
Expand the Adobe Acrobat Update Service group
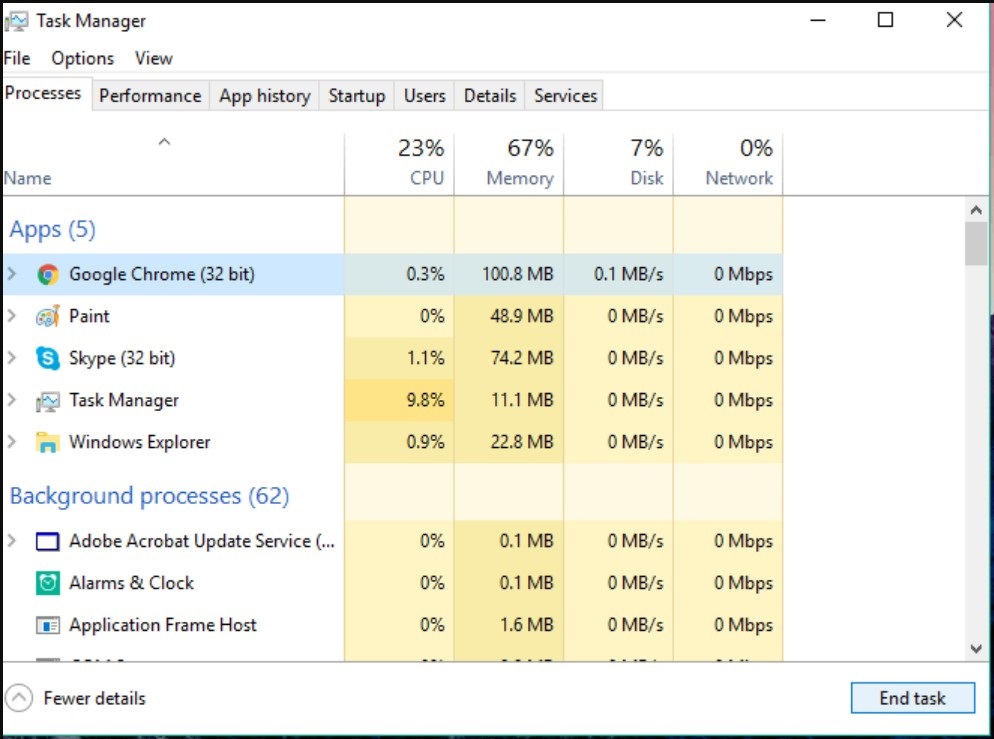(x=11, y=541)
